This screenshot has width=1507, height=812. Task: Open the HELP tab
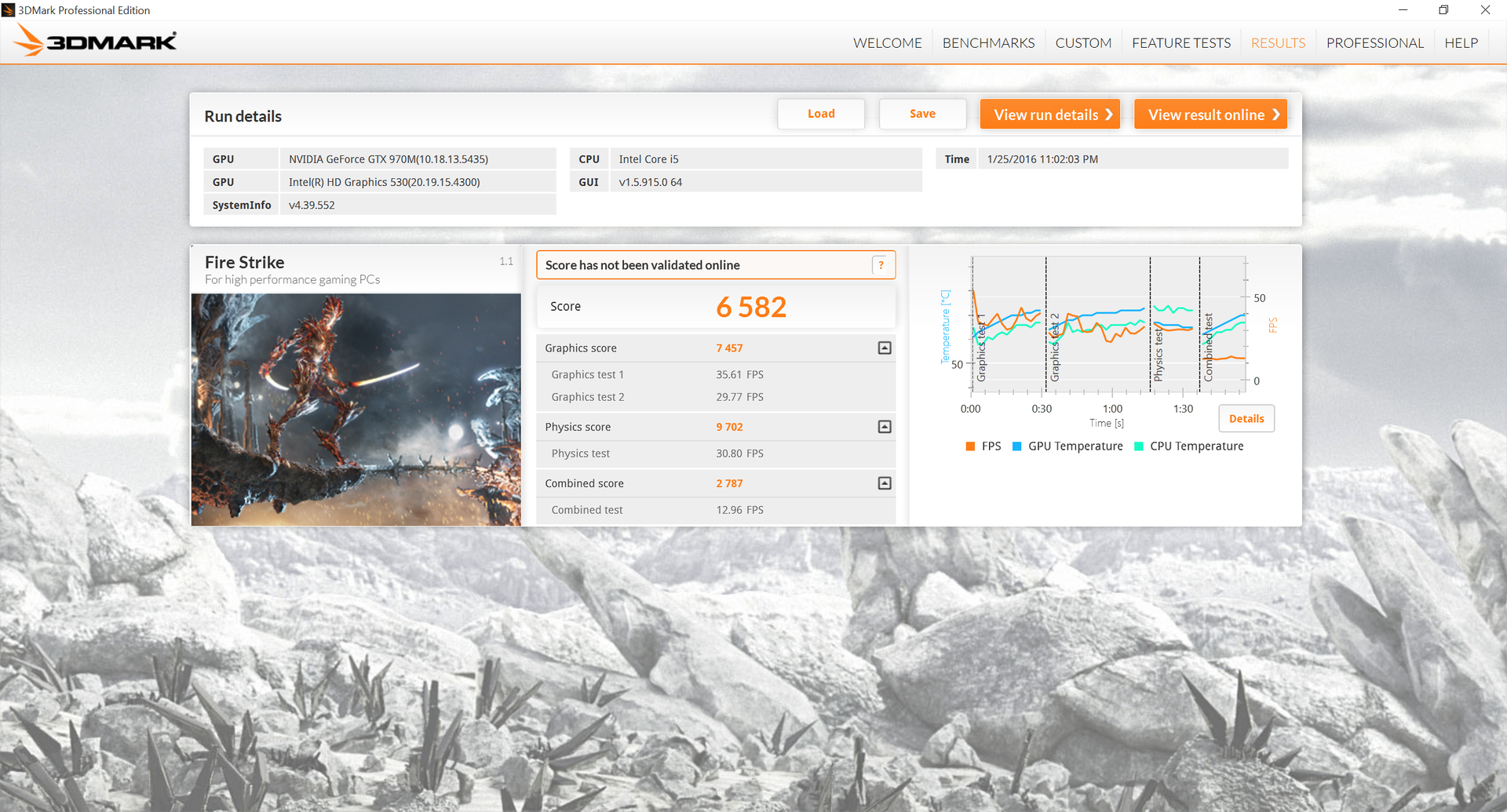1461,43
